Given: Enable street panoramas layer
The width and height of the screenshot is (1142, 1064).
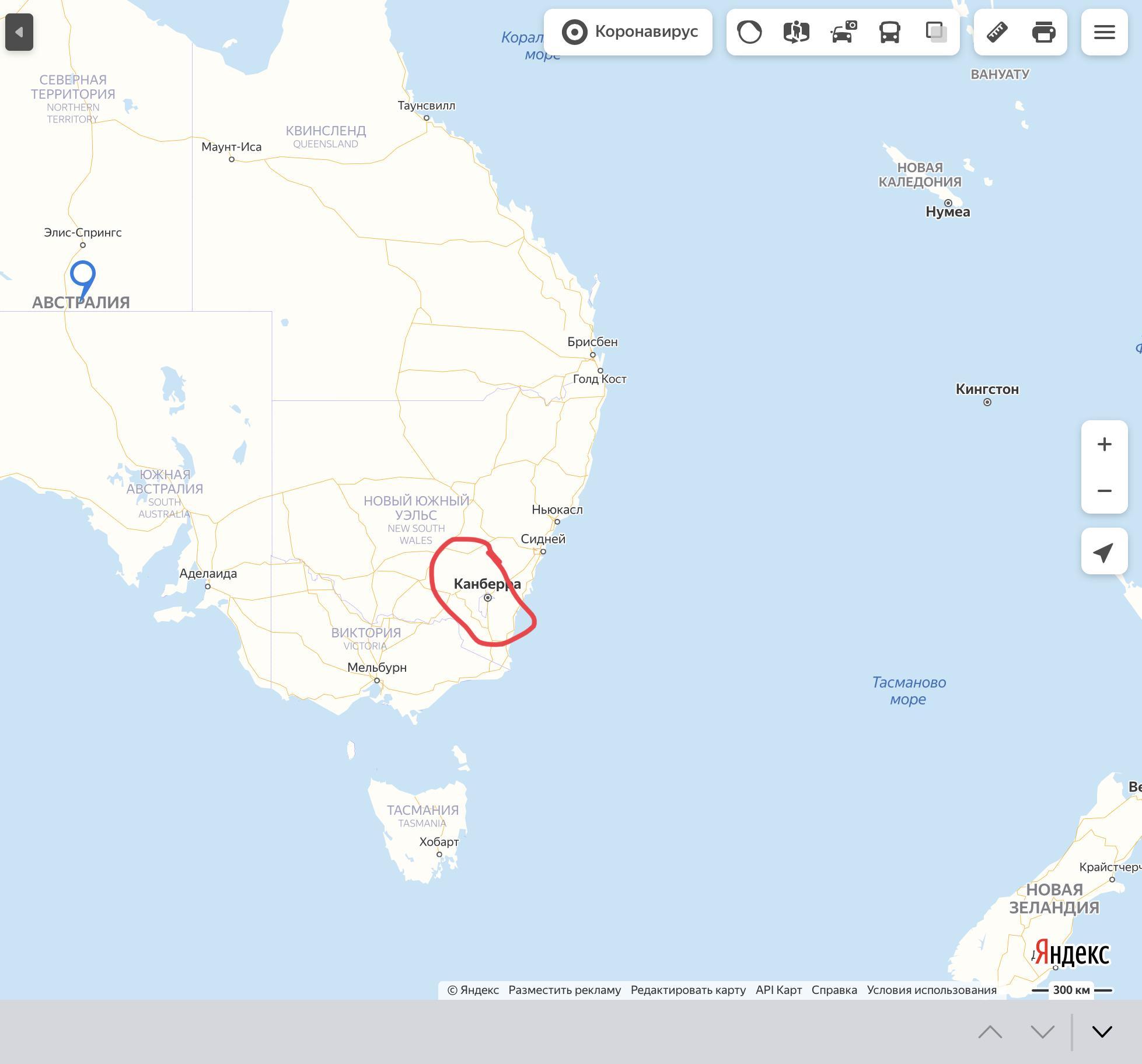Looking at the screenshot, I should 796,32.
